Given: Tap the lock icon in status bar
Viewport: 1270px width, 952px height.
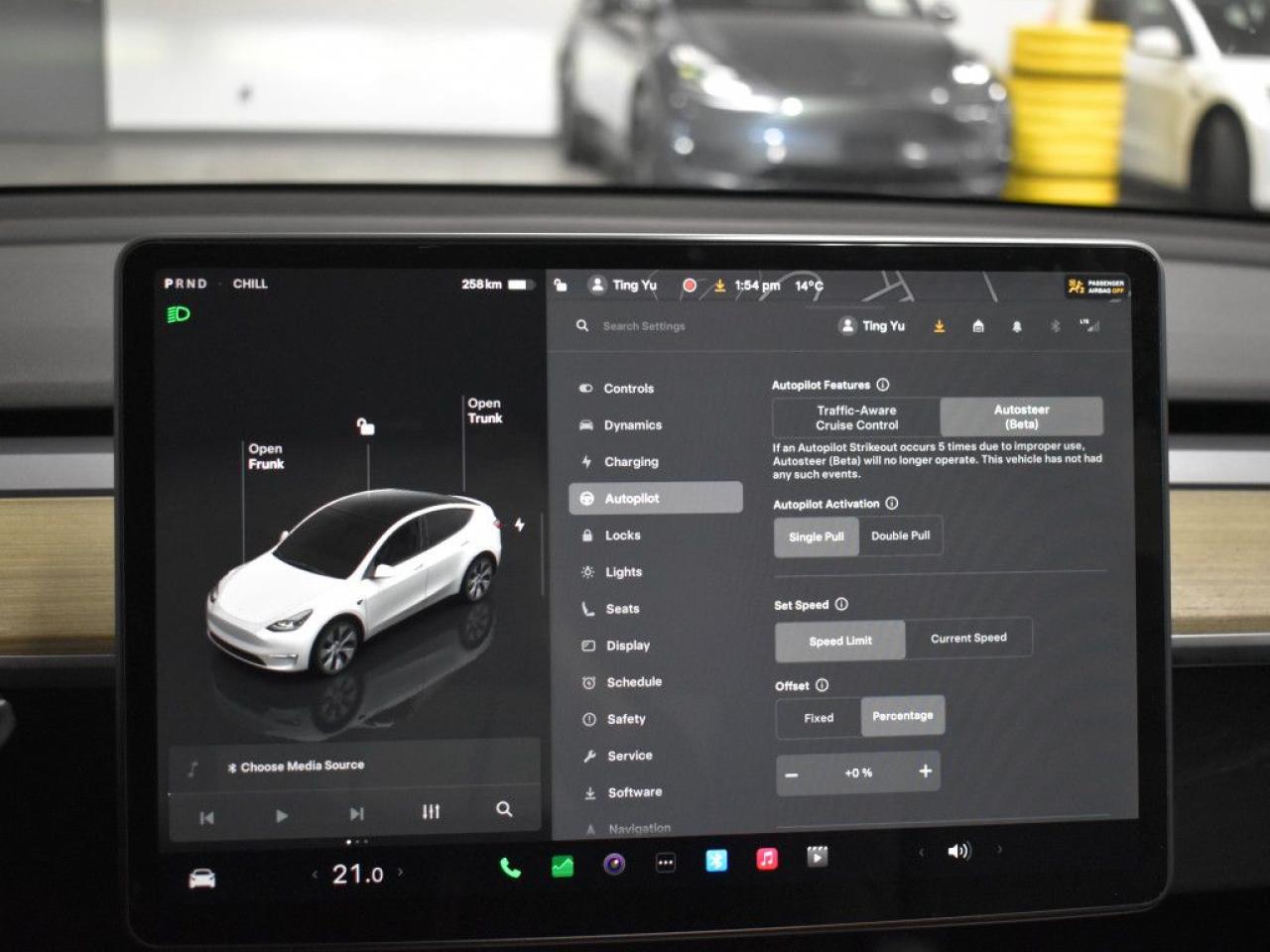Looking at the screenshot, I should (561, 285).
